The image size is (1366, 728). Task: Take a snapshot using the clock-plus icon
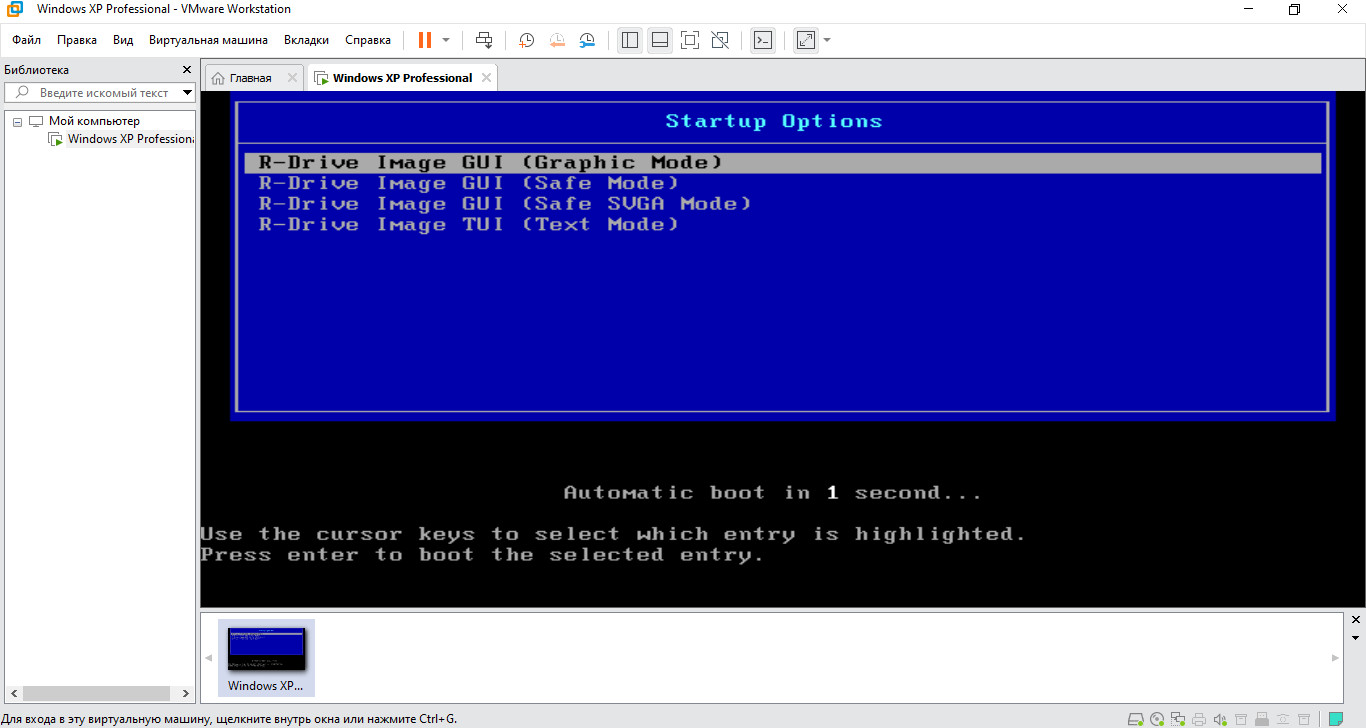click(526, 40)
